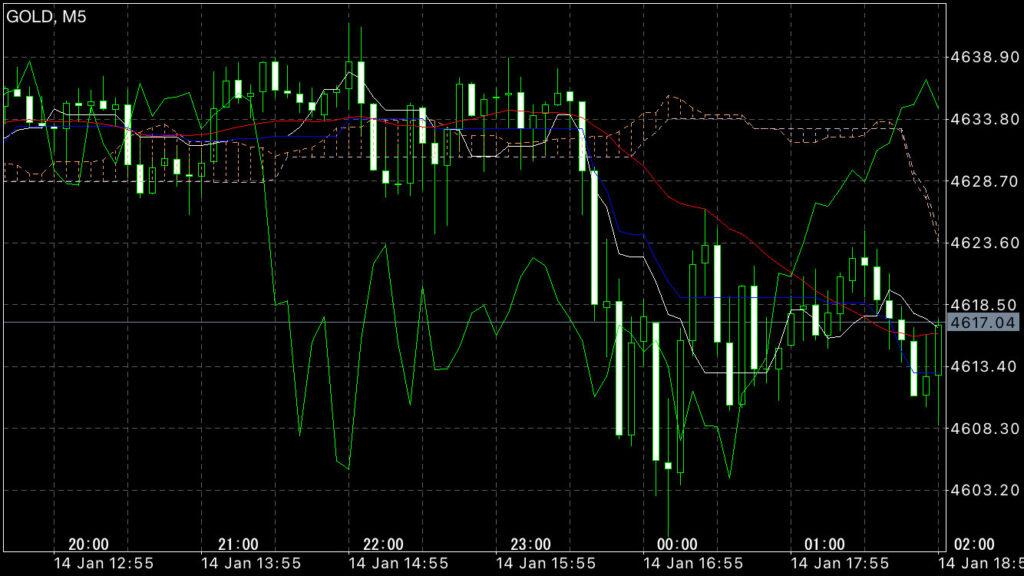The image size is (1024, 576).
Task: Select the 00:00 time marker
Action: click(677, 544)
